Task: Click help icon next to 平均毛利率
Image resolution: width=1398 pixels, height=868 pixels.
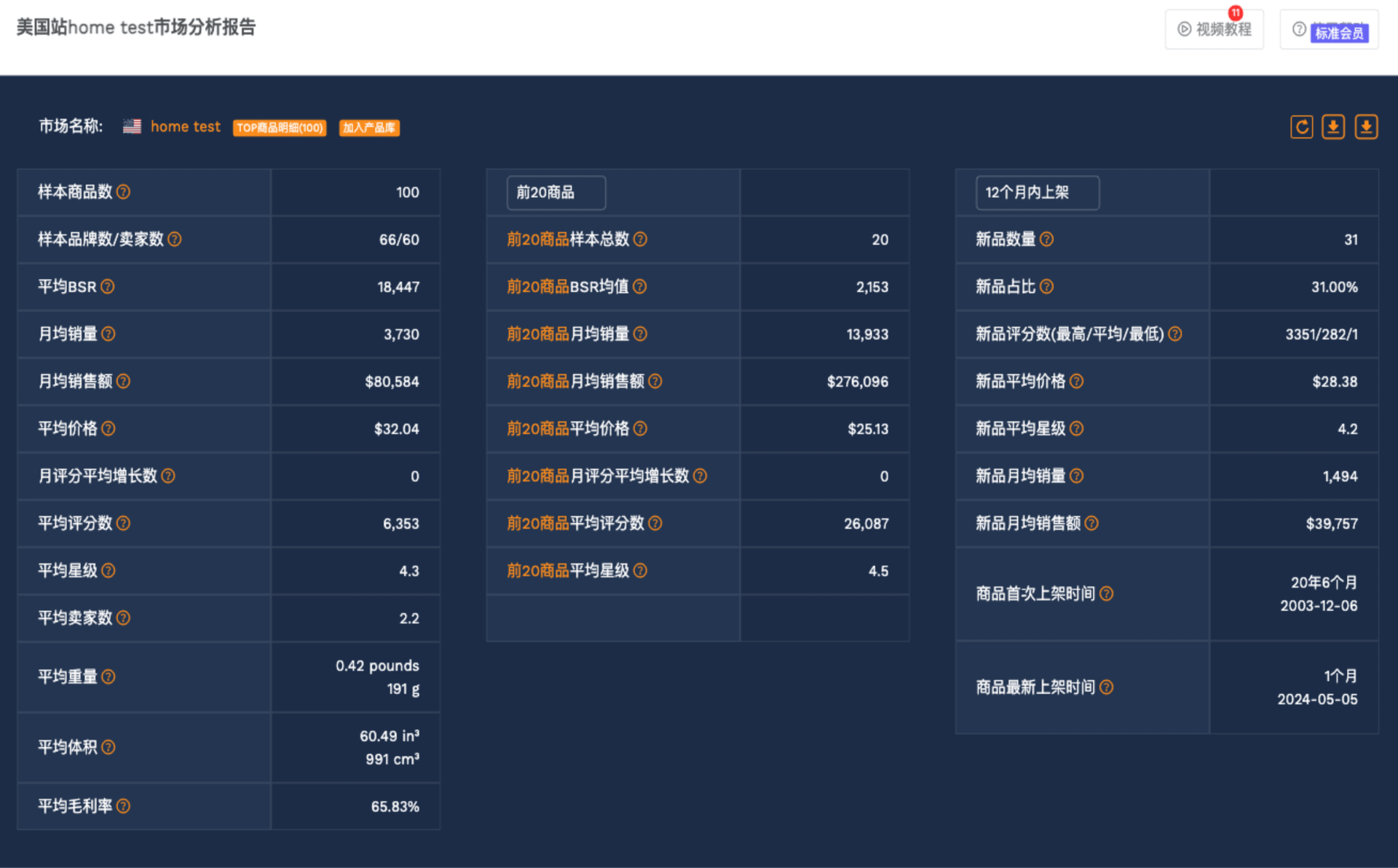Action: pos(124,806)
